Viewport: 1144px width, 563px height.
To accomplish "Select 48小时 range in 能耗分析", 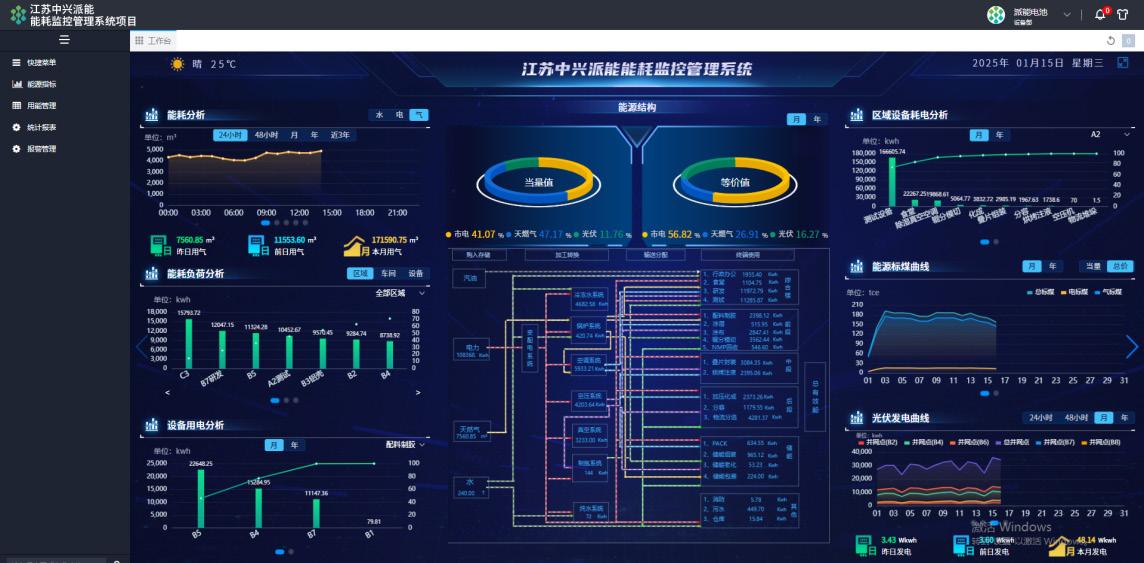I will 266,135.
